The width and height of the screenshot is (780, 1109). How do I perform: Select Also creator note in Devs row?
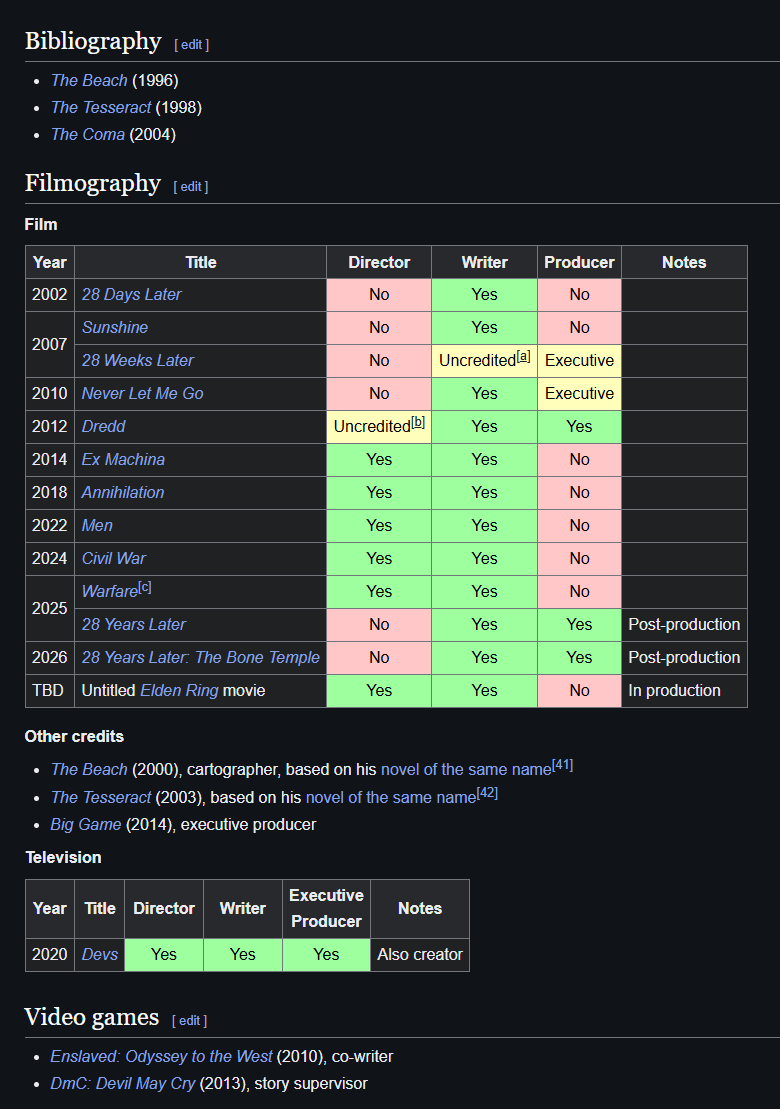click(419, 955)
